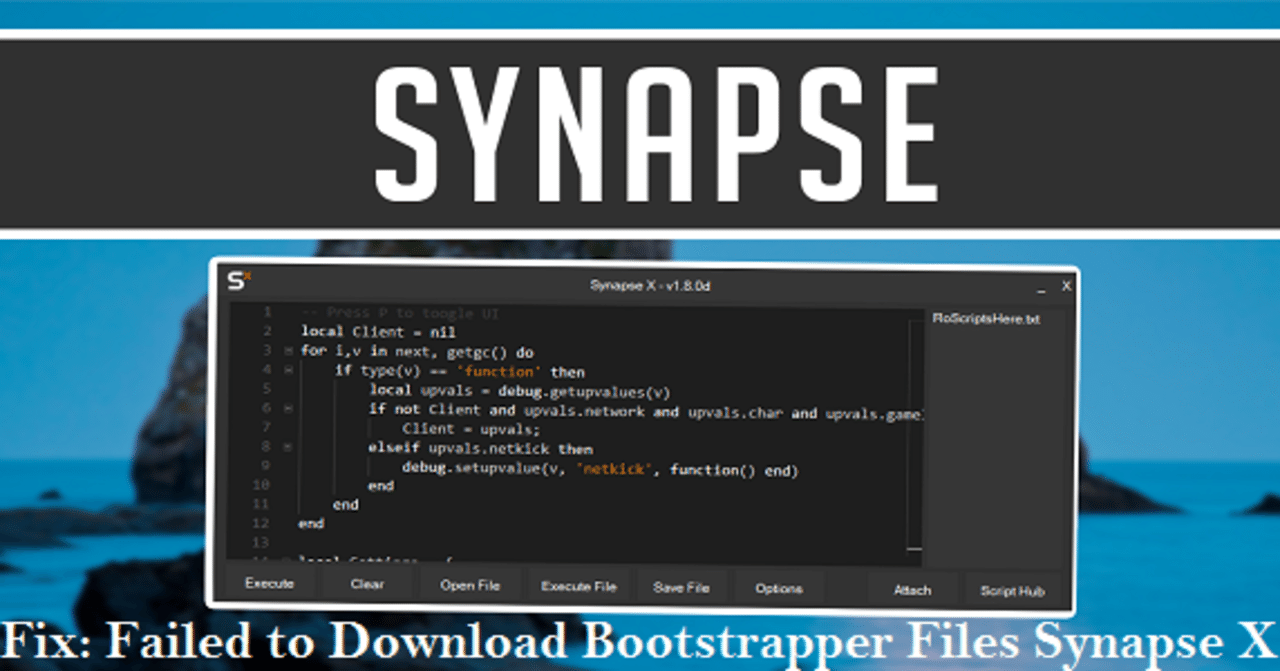Attach Synapse X to the game
The image size is (1280, 671).
click(x=912, y=590)
